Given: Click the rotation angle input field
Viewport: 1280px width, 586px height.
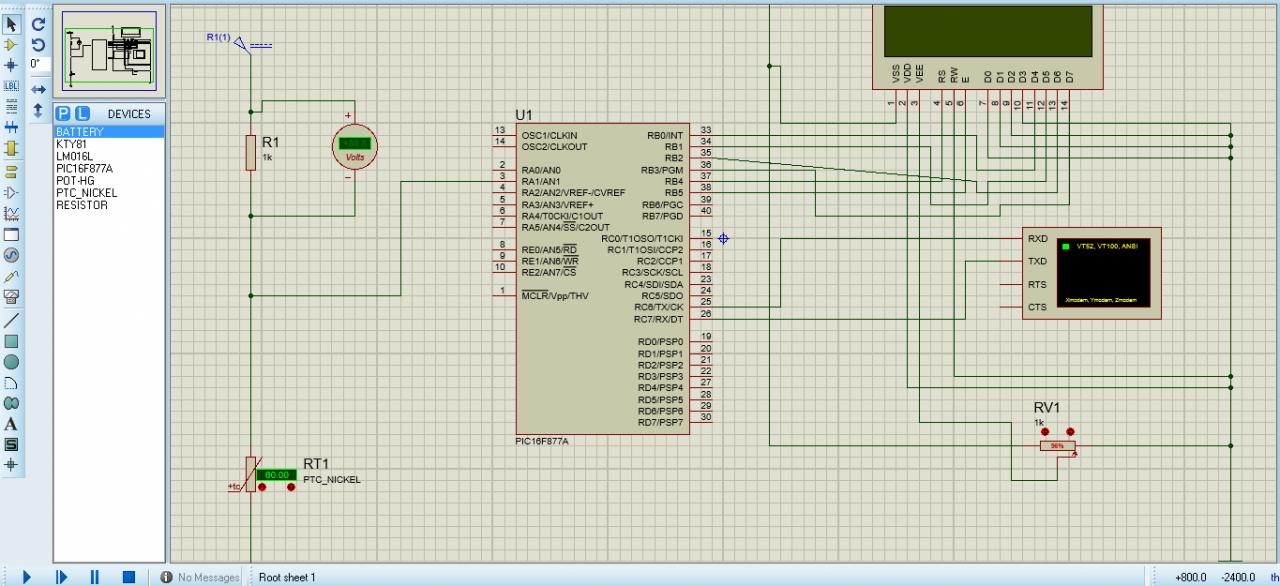Looking at the screenshot, I should tap(40, 64).
